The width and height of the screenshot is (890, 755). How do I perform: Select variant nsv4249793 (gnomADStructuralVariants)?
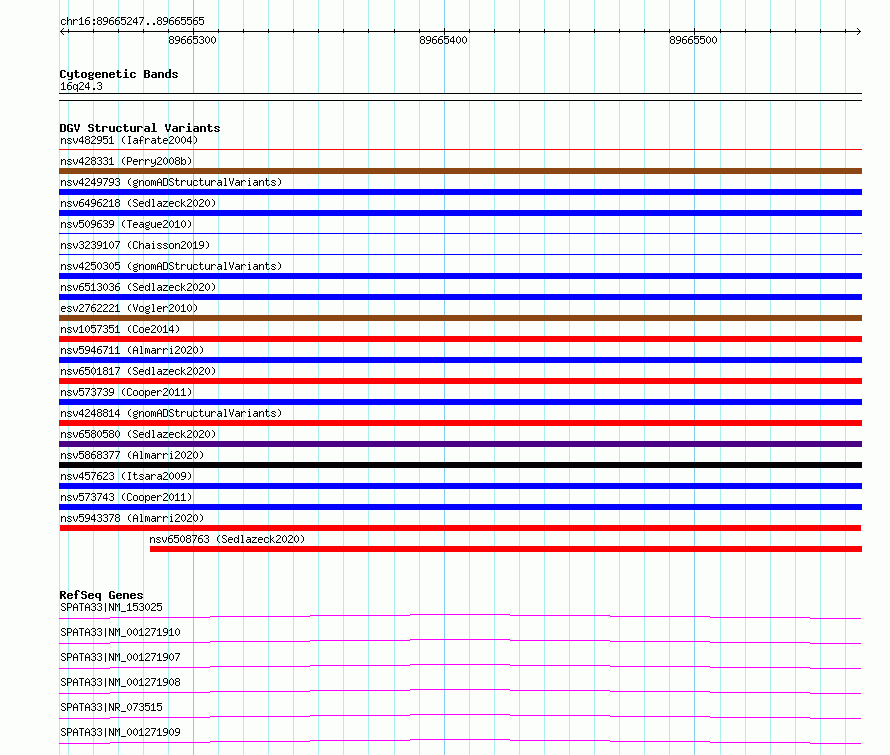(x=171, y=182)
